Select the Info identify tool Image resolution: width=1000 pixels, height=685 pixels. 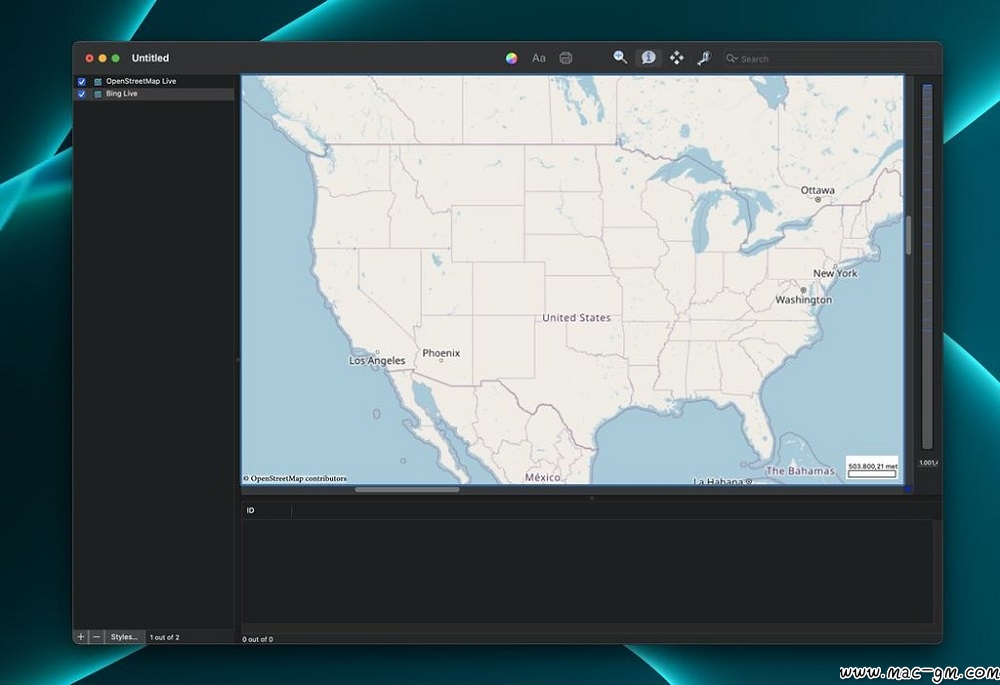coord(648,57)
